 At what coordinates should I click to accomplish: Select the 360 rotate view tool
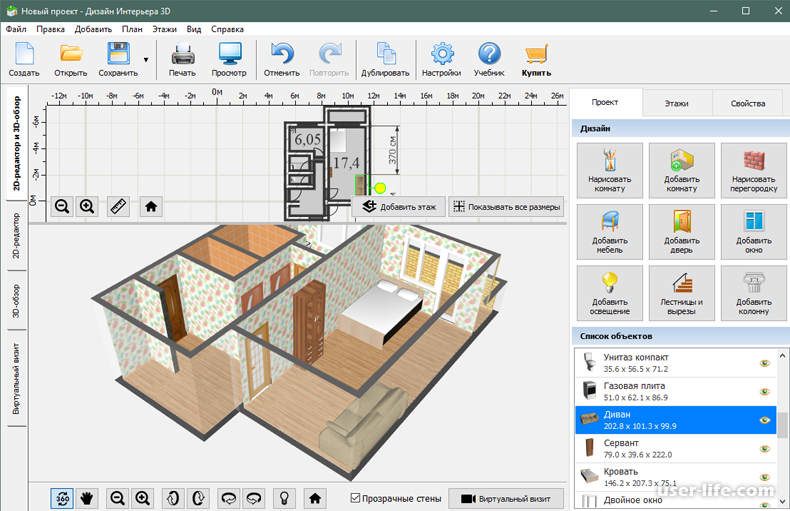tap(62, 497)
